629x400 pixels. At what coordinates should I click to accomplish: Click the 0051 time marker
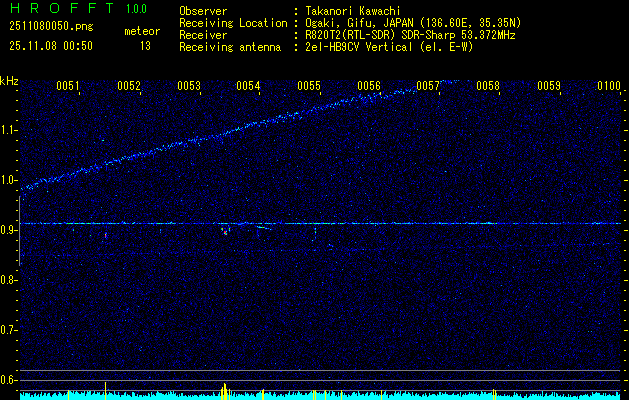68,86
